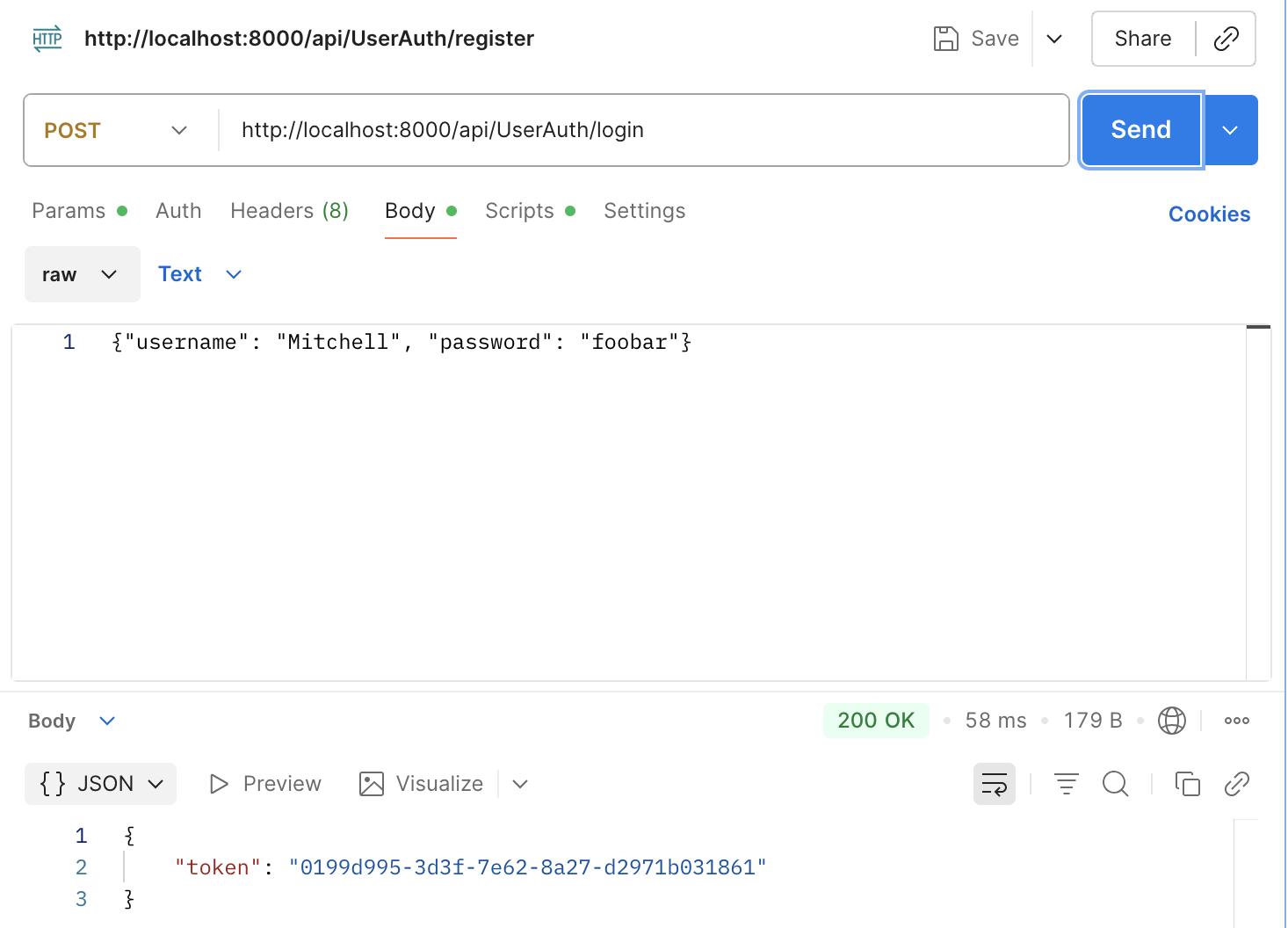Click the request URL input field
The image size is (1288, 928).
pyautogui.click(x=615, y=129)
